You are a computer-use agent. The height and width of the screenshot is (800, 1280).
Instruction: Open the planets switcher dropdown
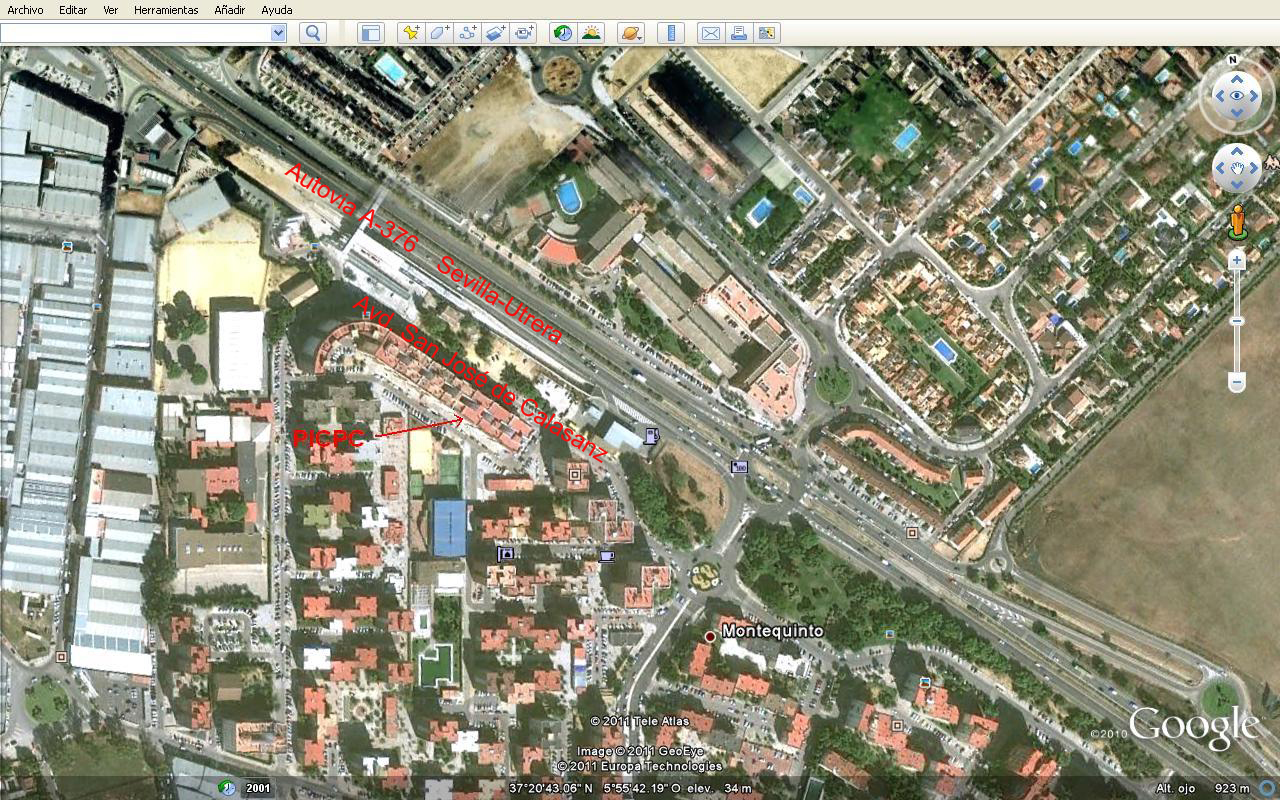coord(631,33)
